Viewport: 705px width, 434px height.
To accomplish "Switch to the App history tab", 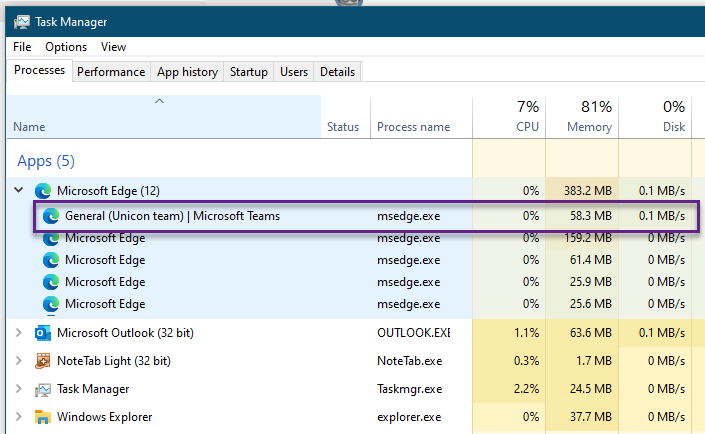I will coord(187,72).
